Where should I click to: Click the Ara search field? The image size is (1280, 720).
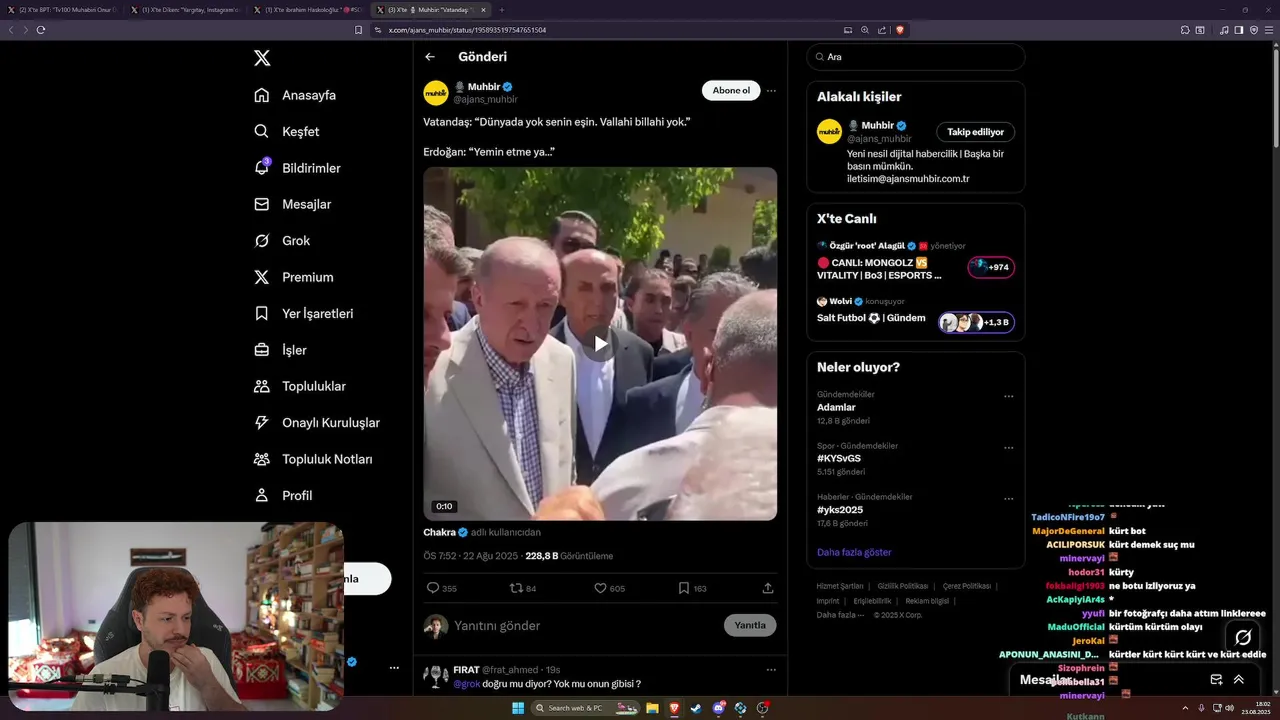pyautogui.click(x=915, y=57)
